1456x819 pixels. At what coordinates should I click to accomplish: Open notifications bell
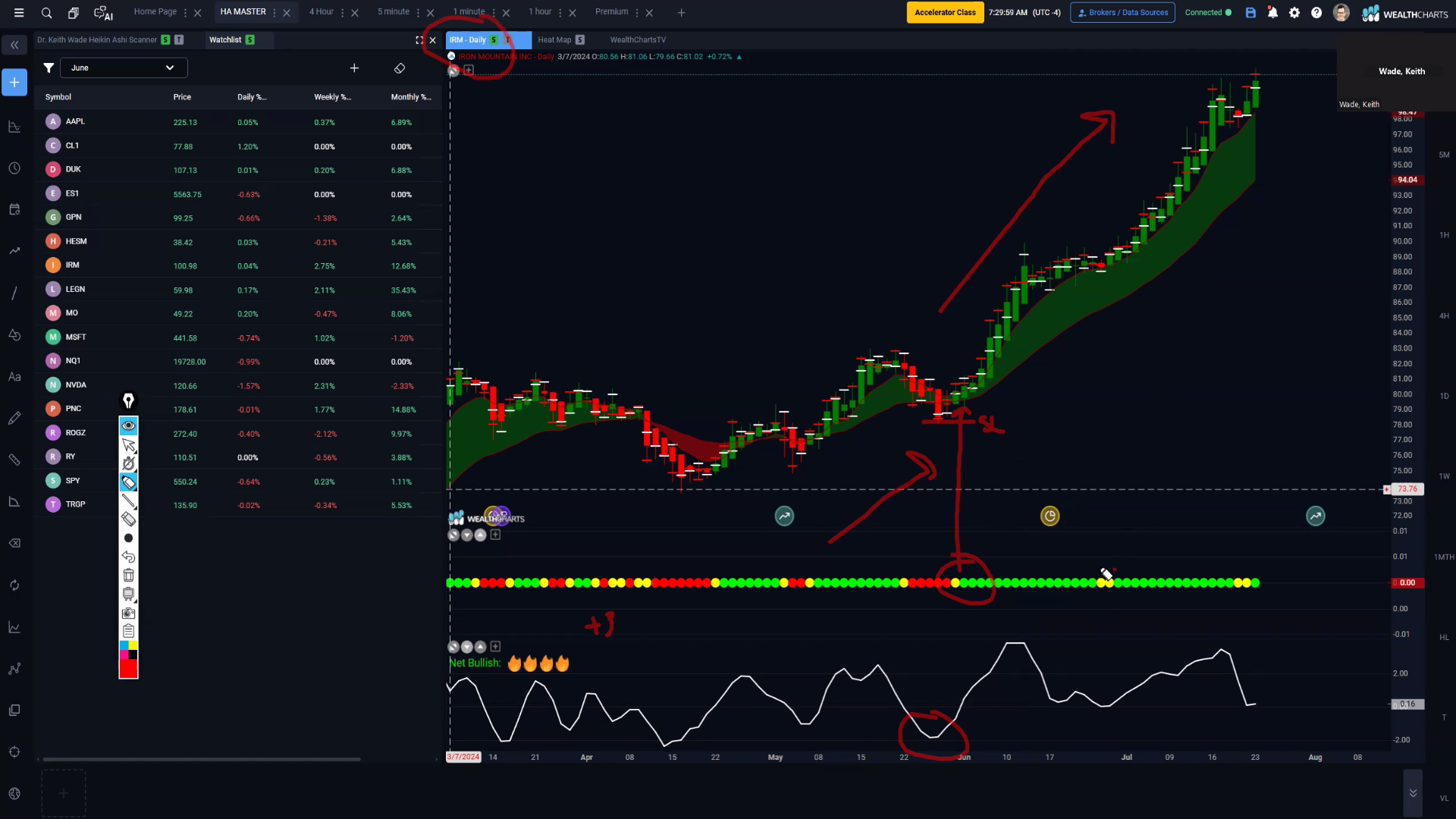point(1272,12)
